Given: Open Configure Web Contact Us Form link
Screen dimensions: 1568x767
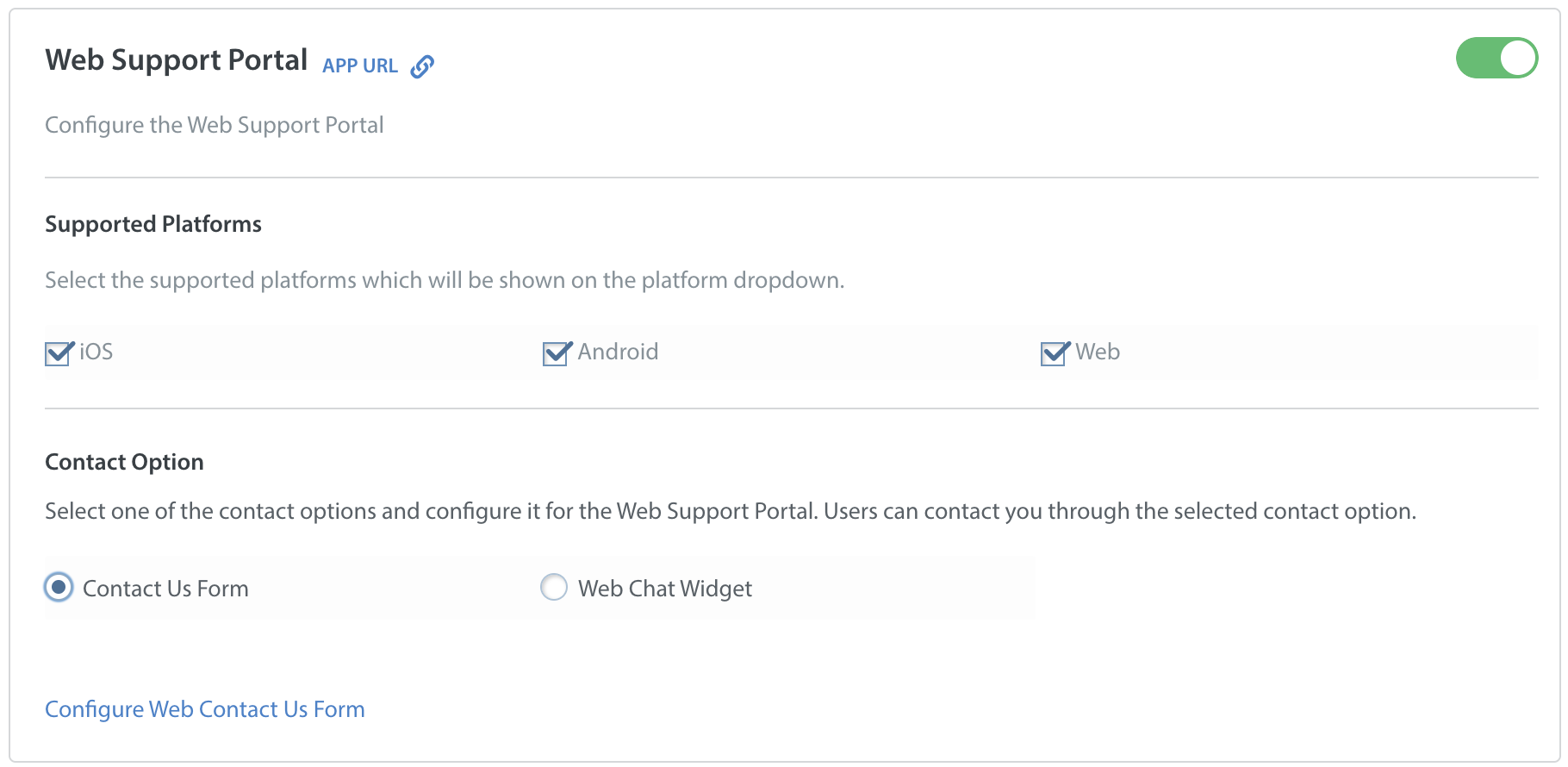Looking at the screenshot, I should (x=205, y=709).
